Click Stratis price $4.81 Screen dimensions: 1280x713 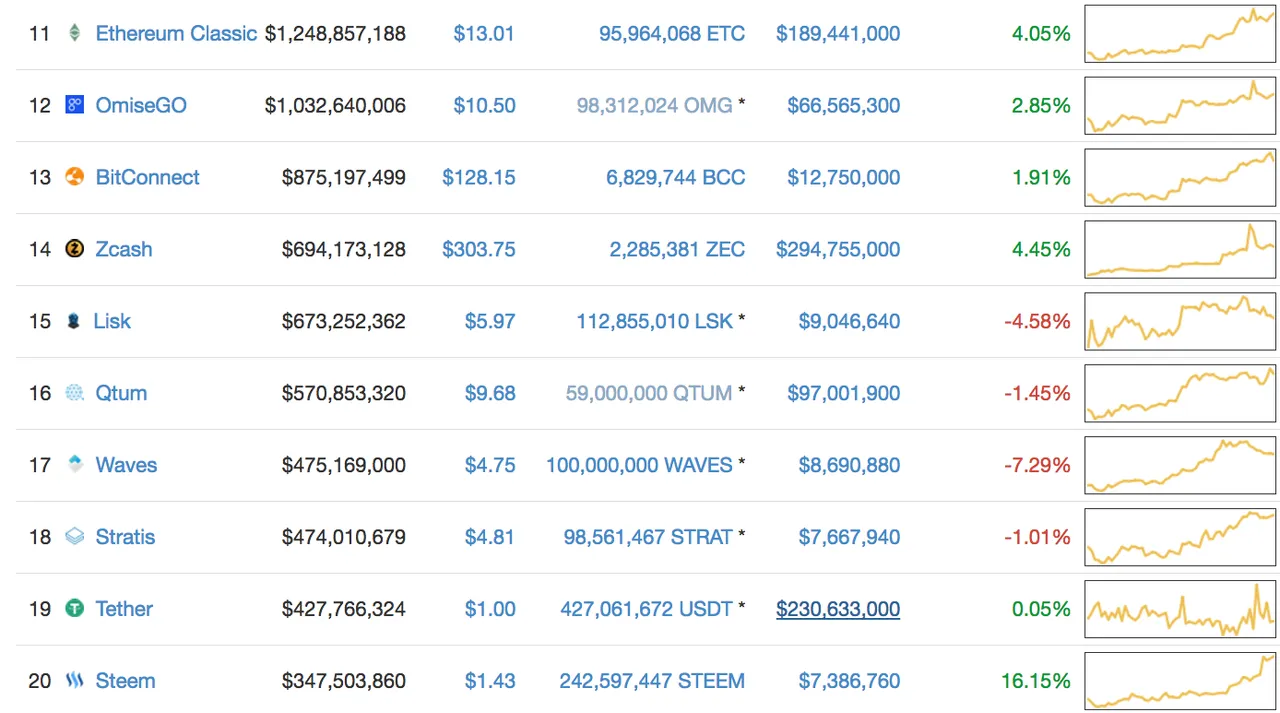pos(490,537)
